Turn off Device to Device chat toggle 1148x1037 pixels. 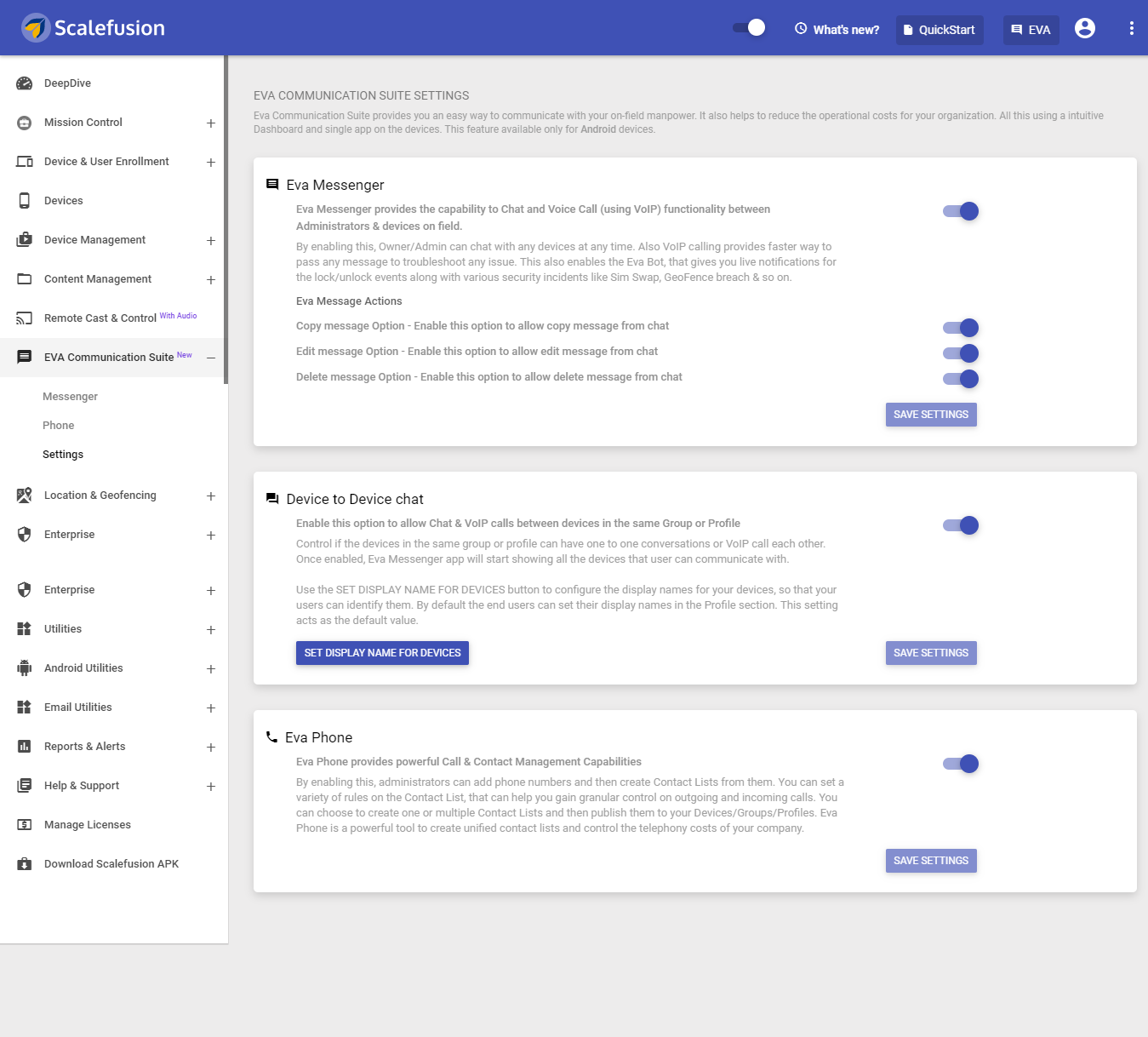961,525
